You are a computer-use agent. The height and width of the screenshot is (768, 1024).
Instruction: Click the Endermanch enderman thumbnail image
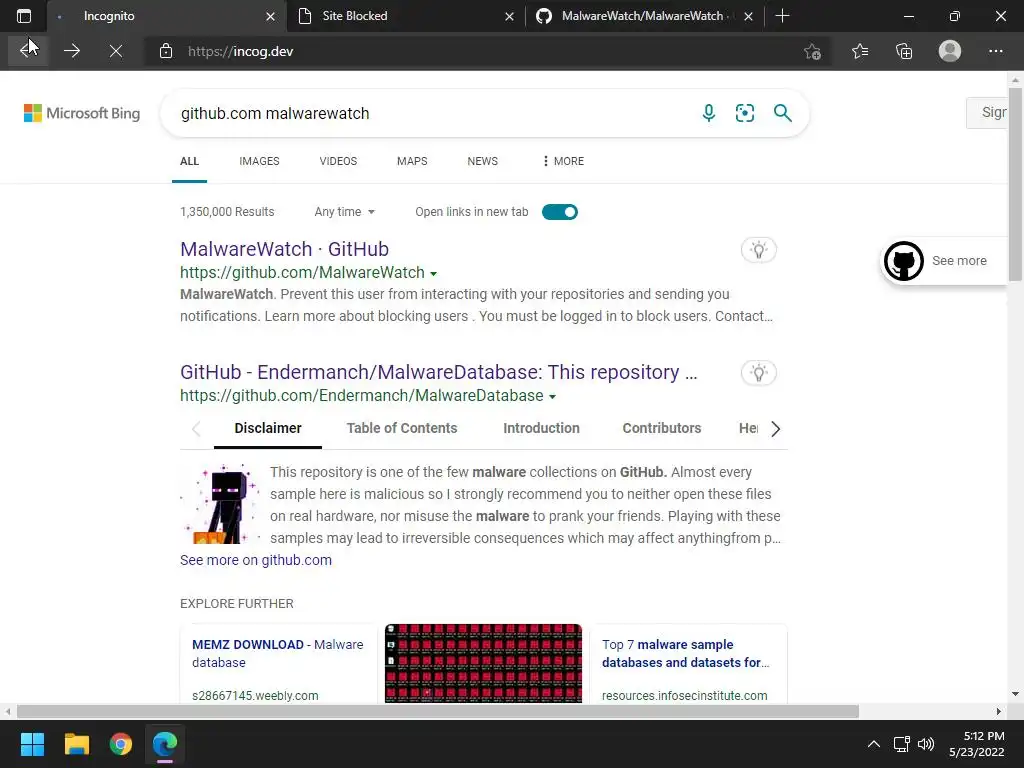click(x=220, y=504)
